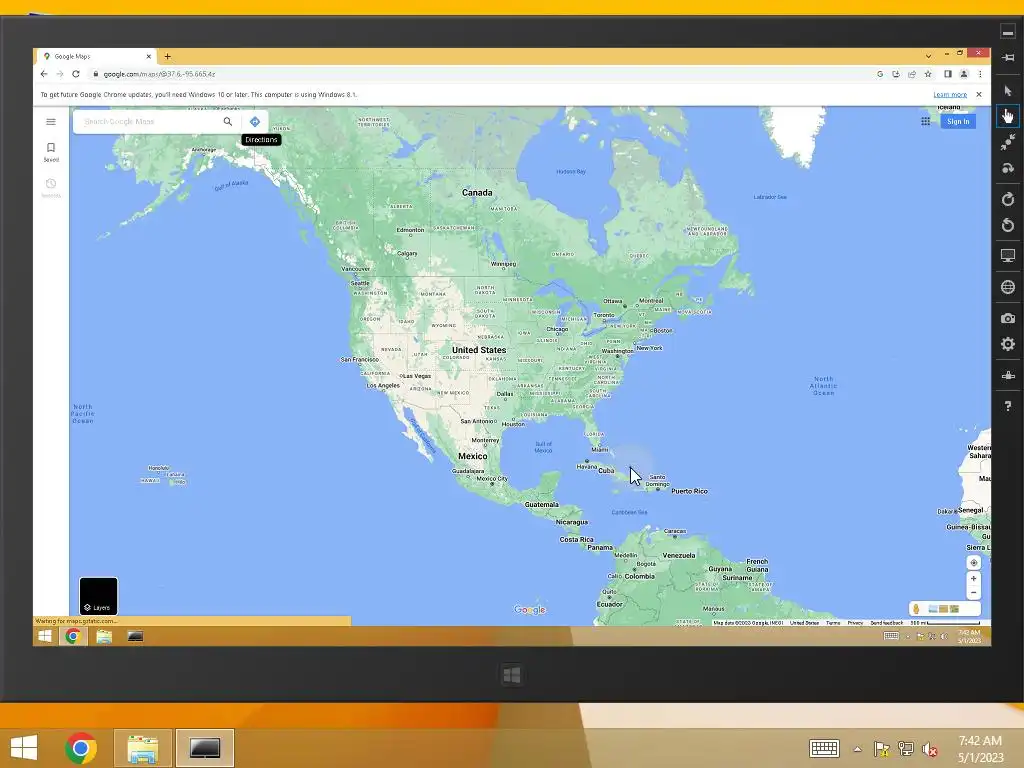This screenshot has width=1024, height=768.
Task: Select the Google Maps browser tab
Action: [x=97, y=56]
